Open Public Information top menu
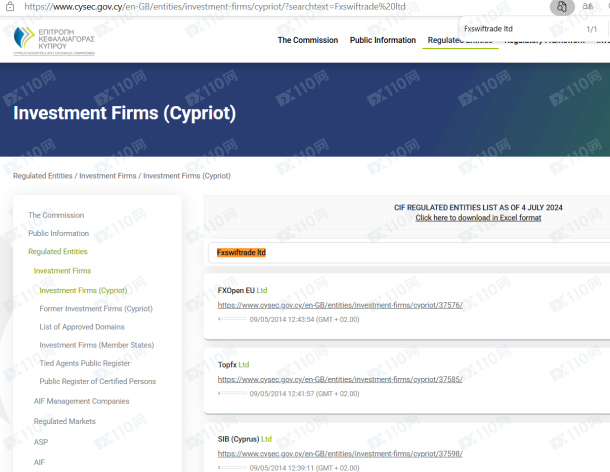This screenshot has height=472, width=610. (383, 40)
